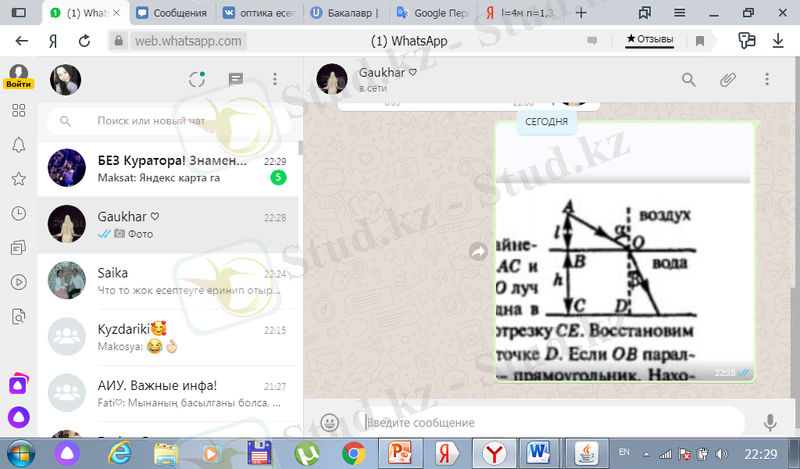Open the volume control in tray
The height and width of the screenshot is (469, 800).
(x=721, y=454)
